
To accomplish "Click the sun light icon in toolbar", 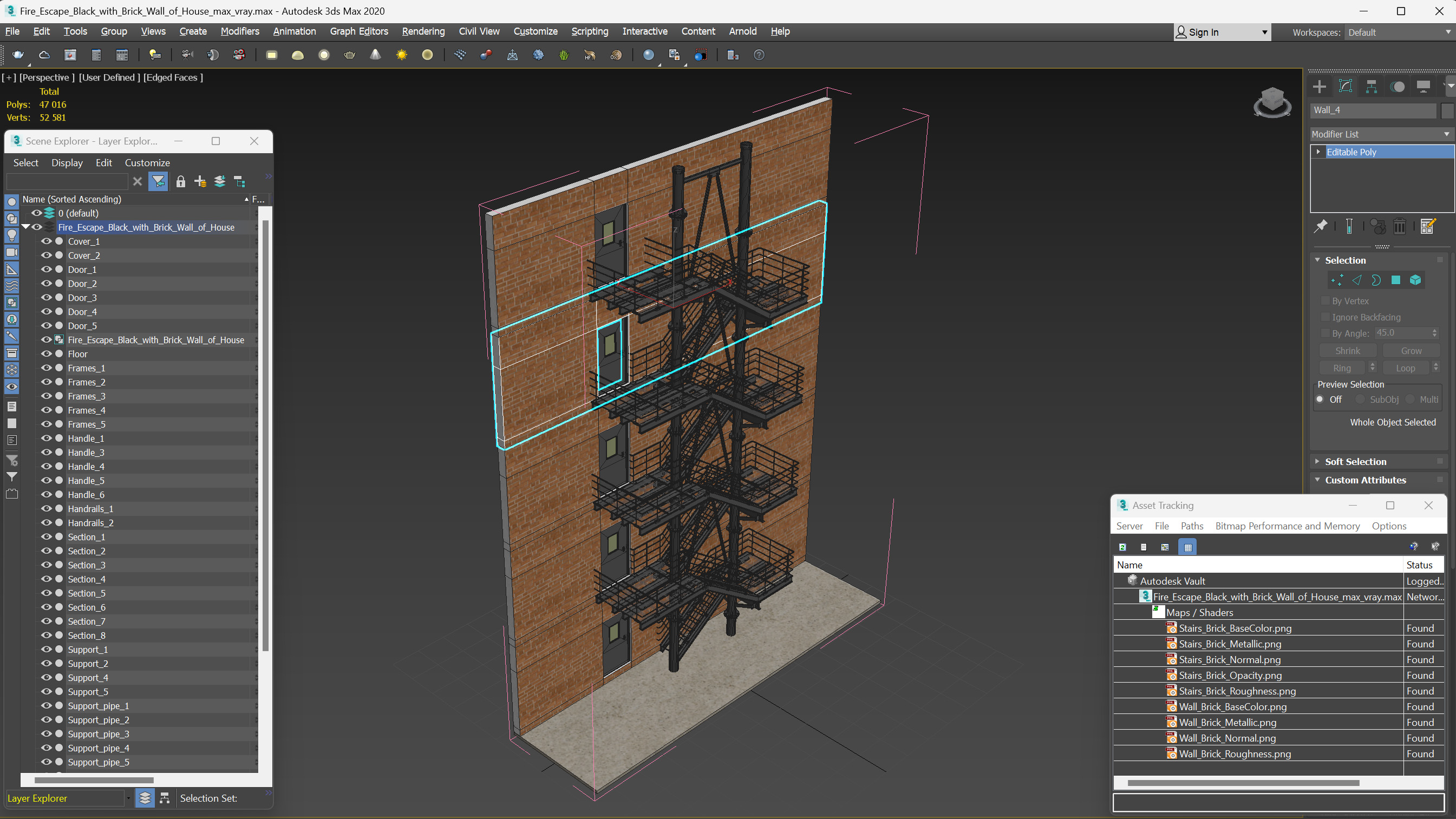I will point(401,55).
